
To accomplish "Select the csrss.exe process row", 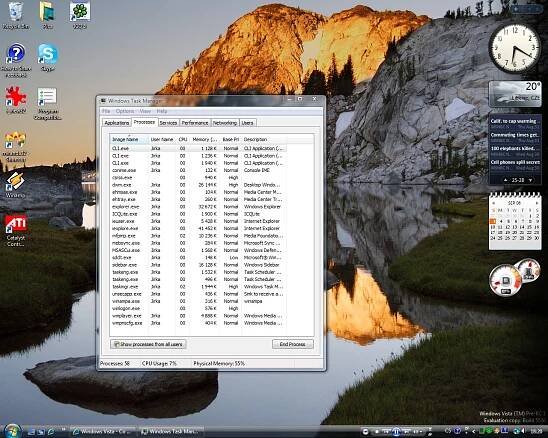I will tap(199, 178).
